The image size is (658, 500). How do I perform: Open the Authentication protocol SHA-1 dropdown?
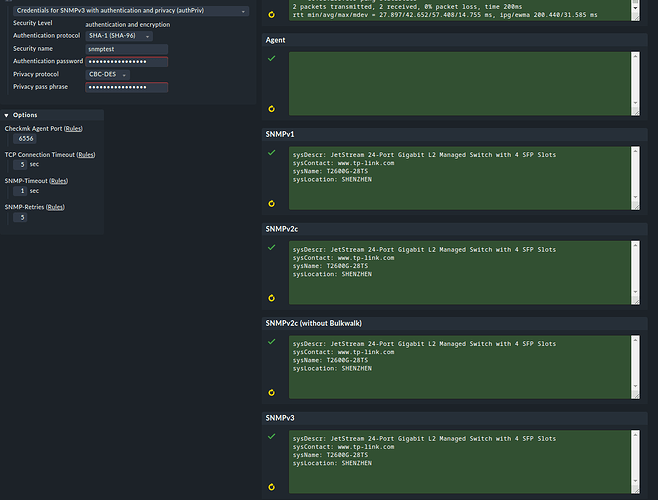[x=119, y=35]
